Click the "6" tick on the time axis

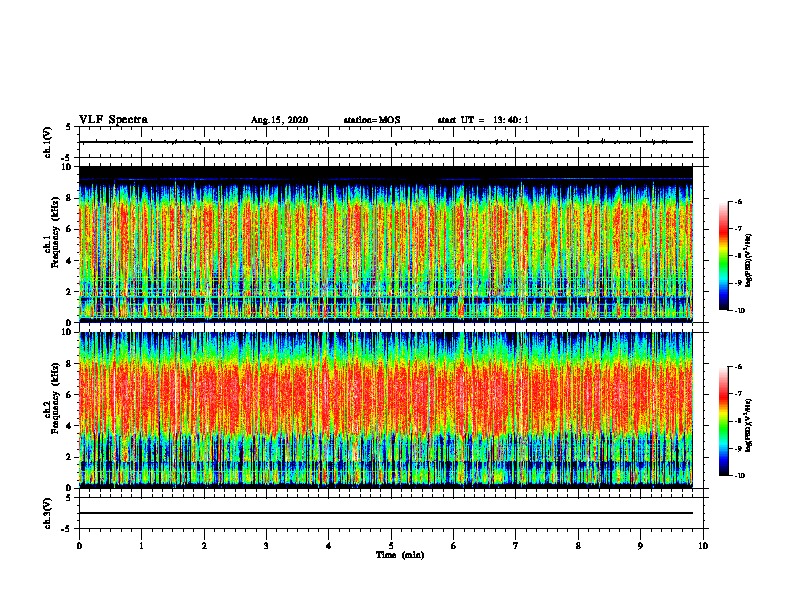pyautogui.click(x=453, y=546)
